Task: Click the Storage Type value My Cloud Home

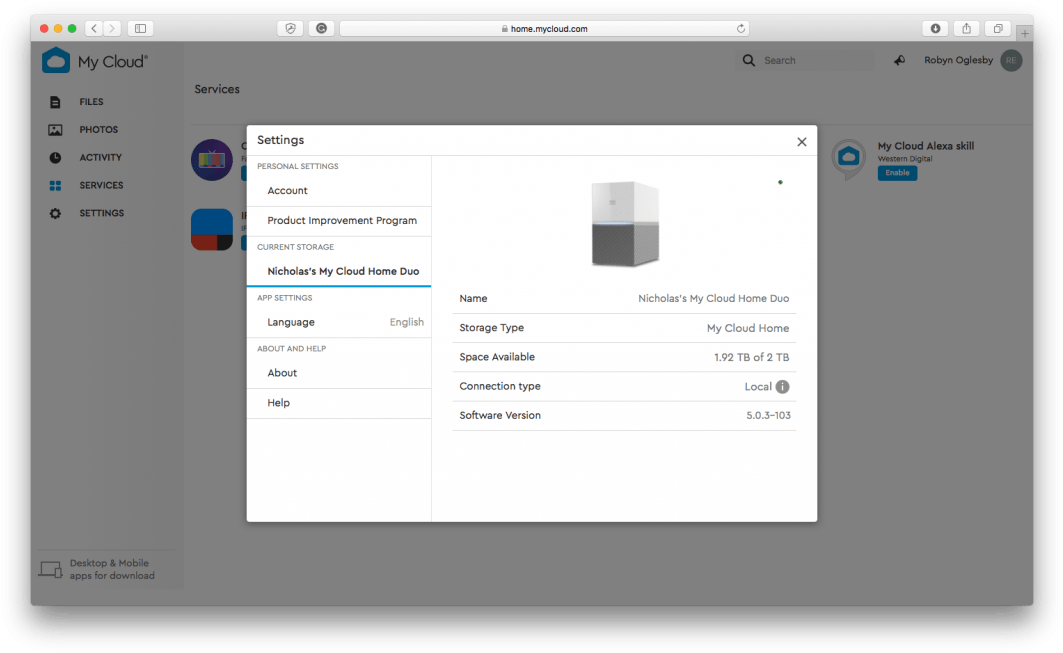Action: click(x=748, y=328)
